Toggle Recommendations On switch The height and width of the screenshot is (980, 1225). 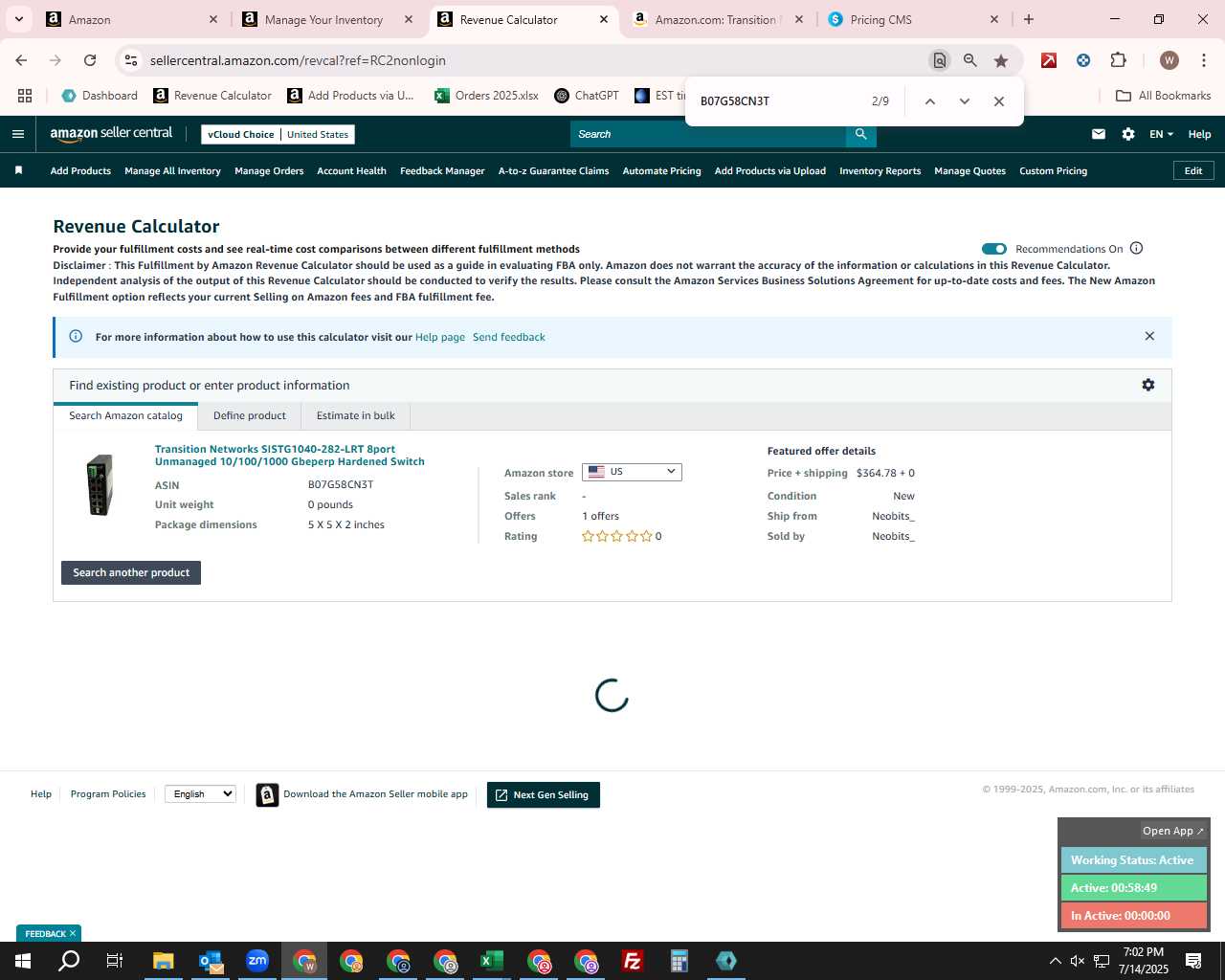click(993, 249)
